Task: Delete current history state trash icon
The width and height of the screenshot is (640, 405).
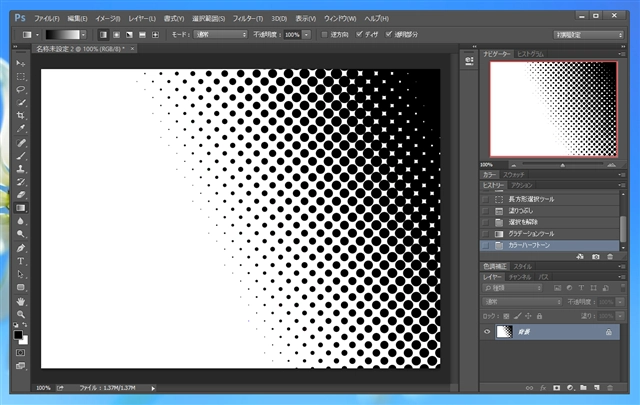Action: pos(610,256)
